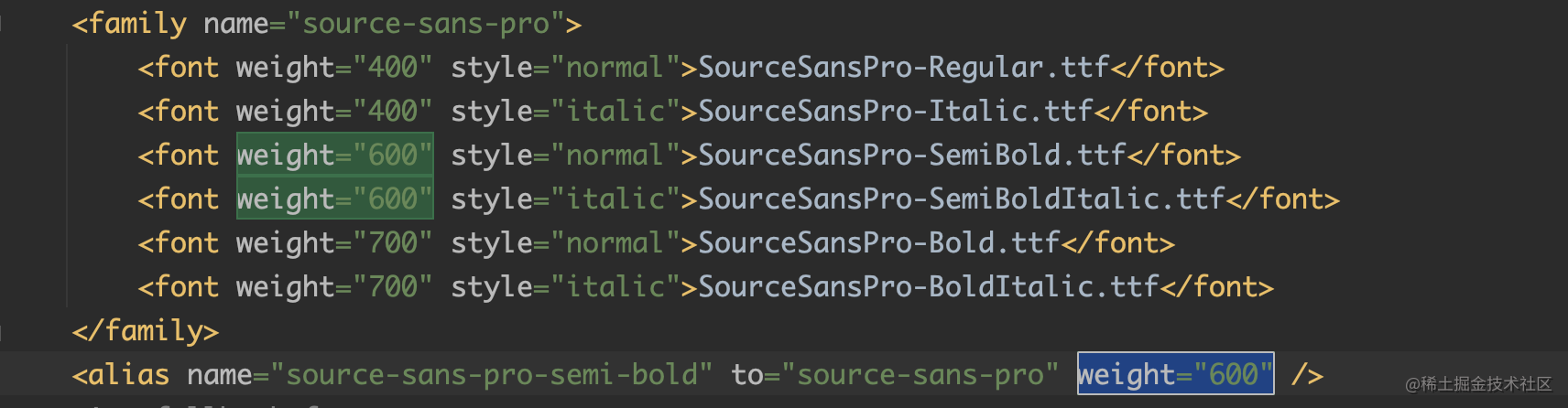This screenshot has height=408, width=1568.
Task: Click weight="400" on the Italic font line
Action: (x=334, y=112)
